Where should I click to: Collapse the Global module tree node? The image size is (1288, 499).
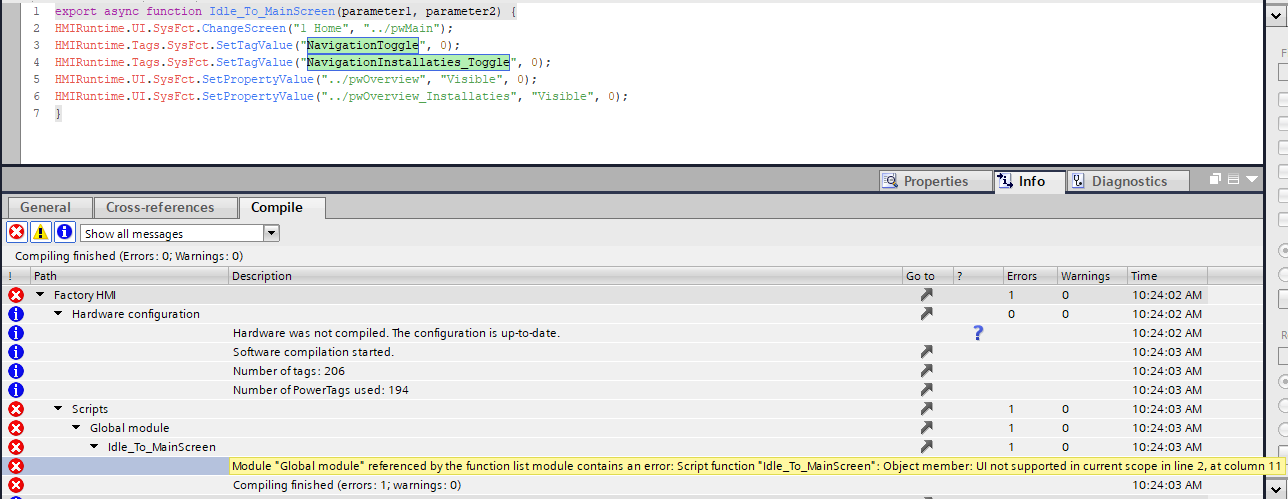(x=77, y=428)
